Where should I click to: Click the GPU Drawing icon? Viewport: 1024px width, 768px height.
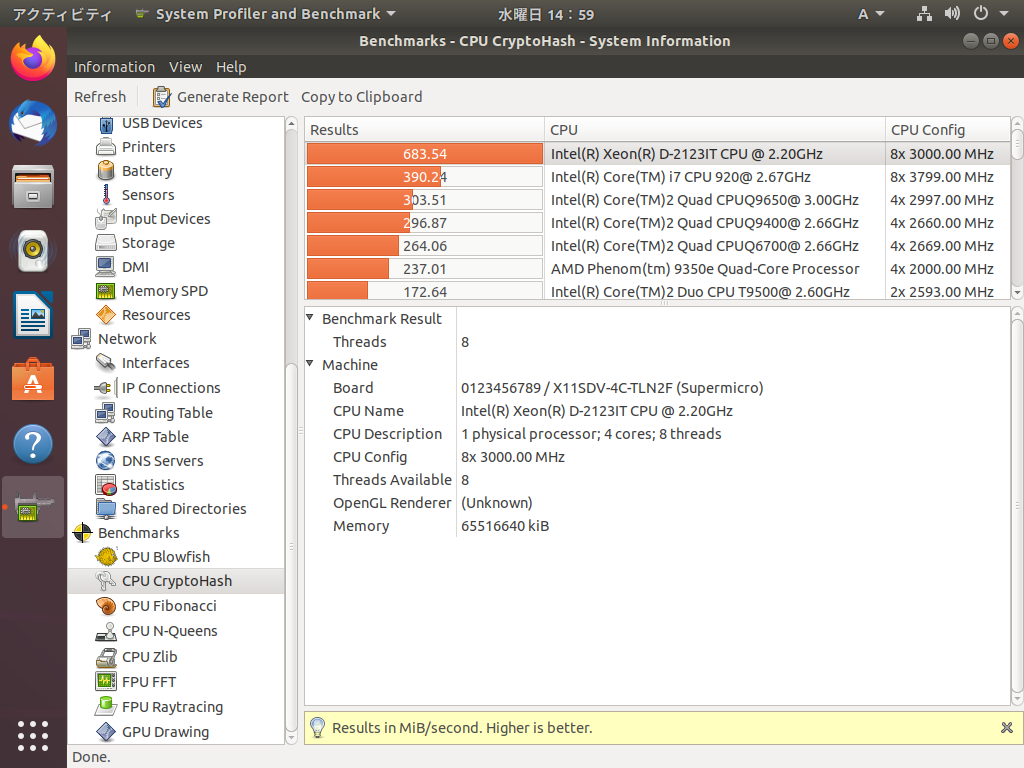pyautogui.click(x=106, y=732)
